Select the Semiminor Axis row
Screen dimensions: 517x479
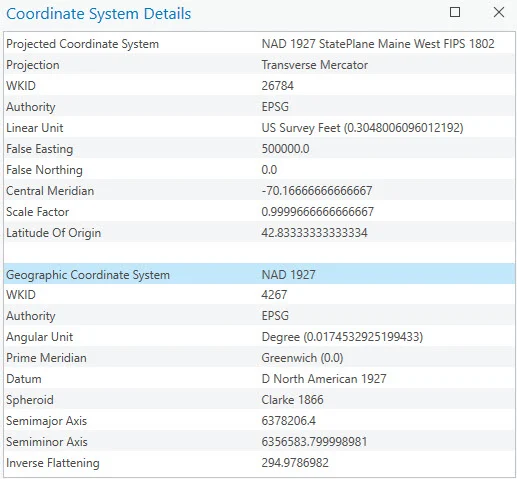point(259,442)
